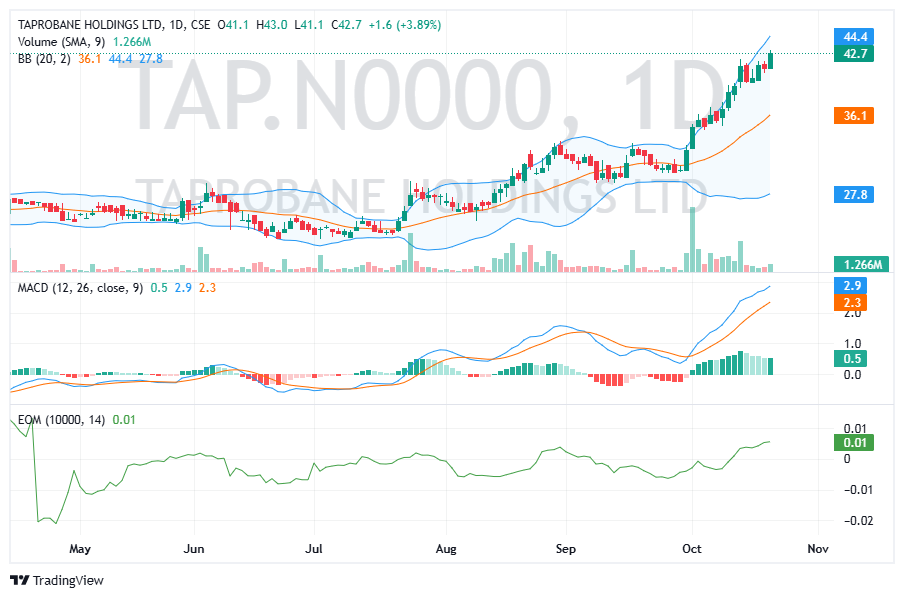The height and width of the screenshot is (598, 904).
Task: Click the Aug label on time axis
Action: point(446,548)
